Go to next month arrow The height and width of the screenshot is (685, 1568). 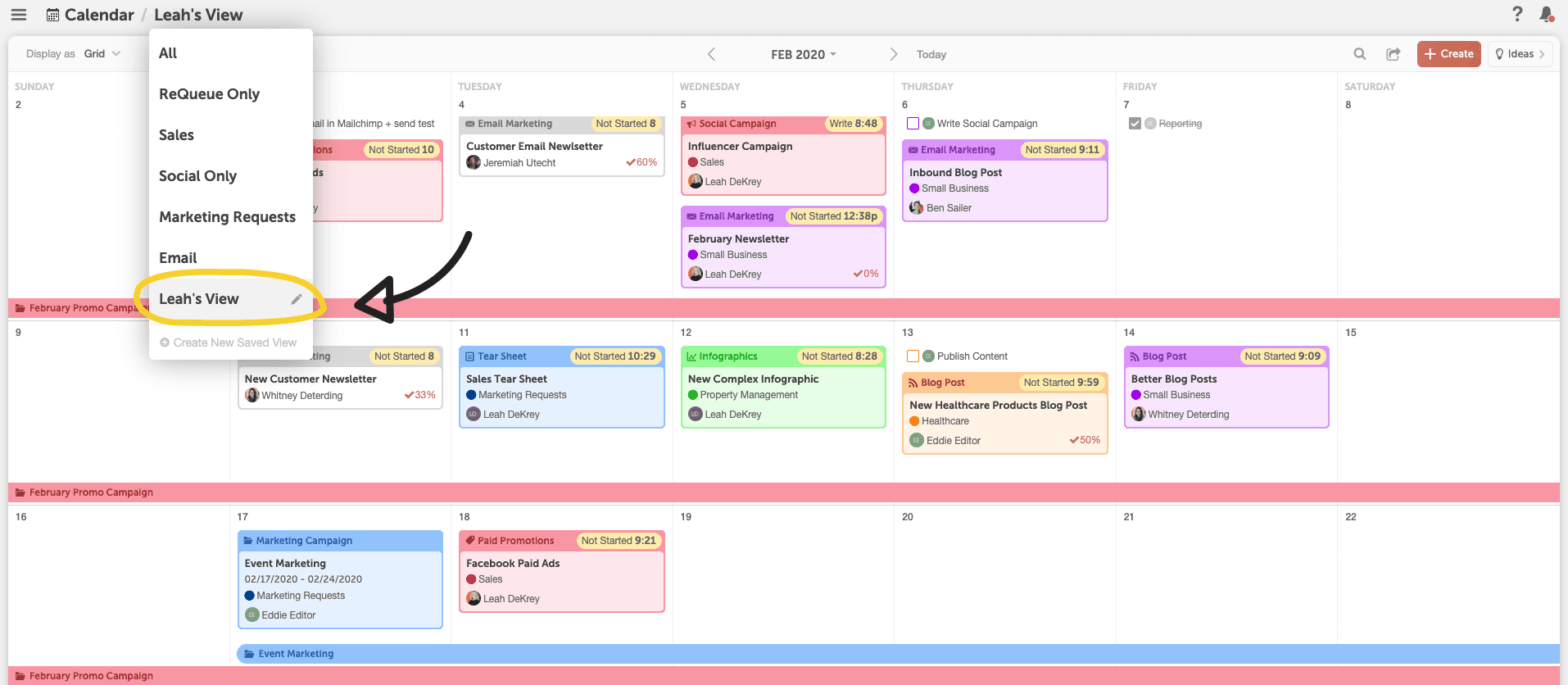click(894, 54)
